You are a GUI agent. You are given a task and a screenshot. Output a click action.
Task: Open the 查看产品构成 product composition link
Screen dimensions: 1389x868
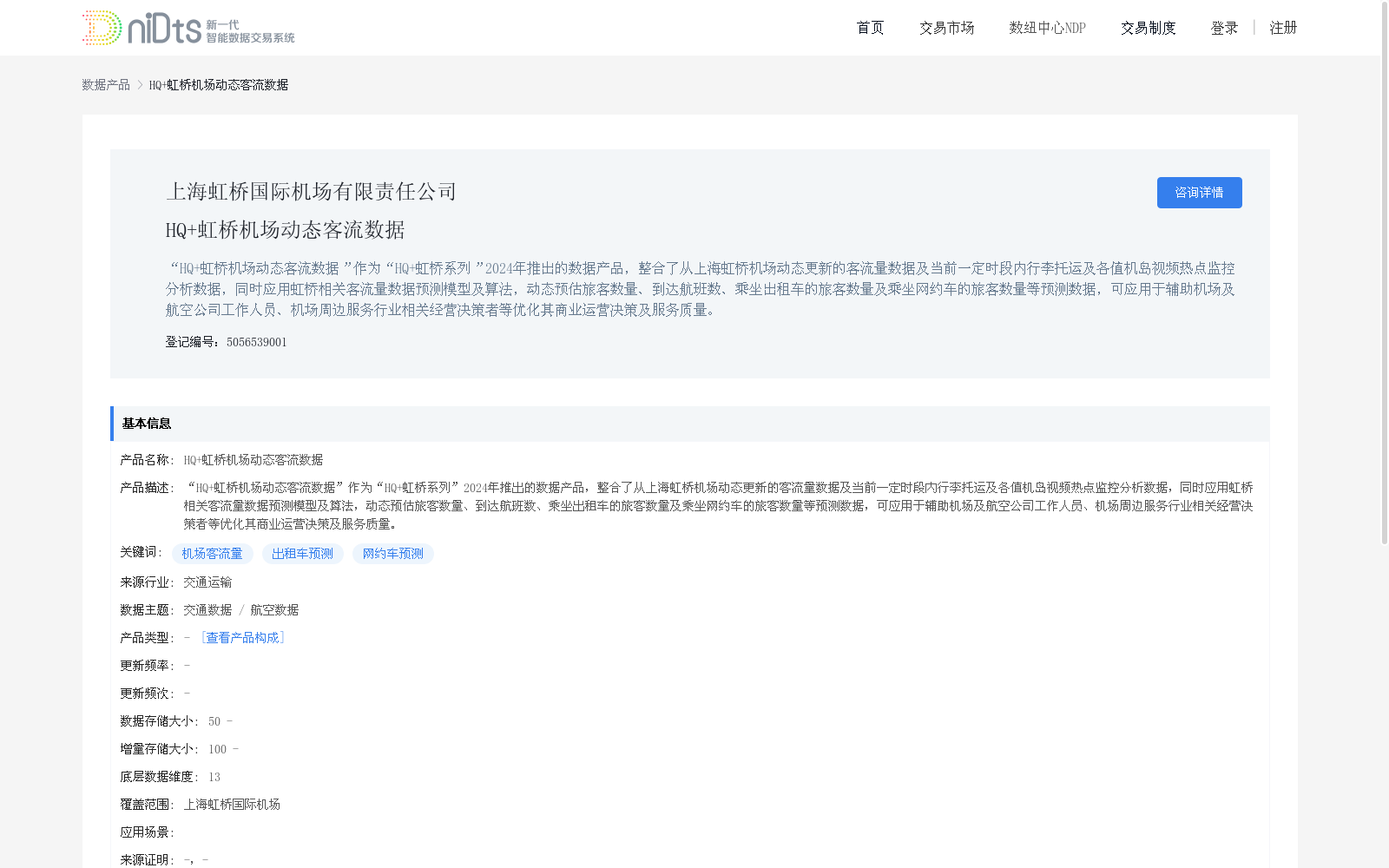coord(244,637)
